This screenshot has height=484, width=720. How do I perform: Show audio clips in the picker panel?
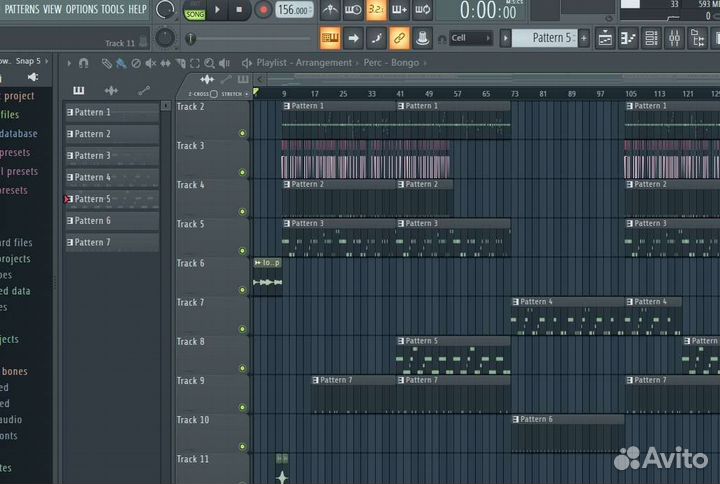point(110,91)
